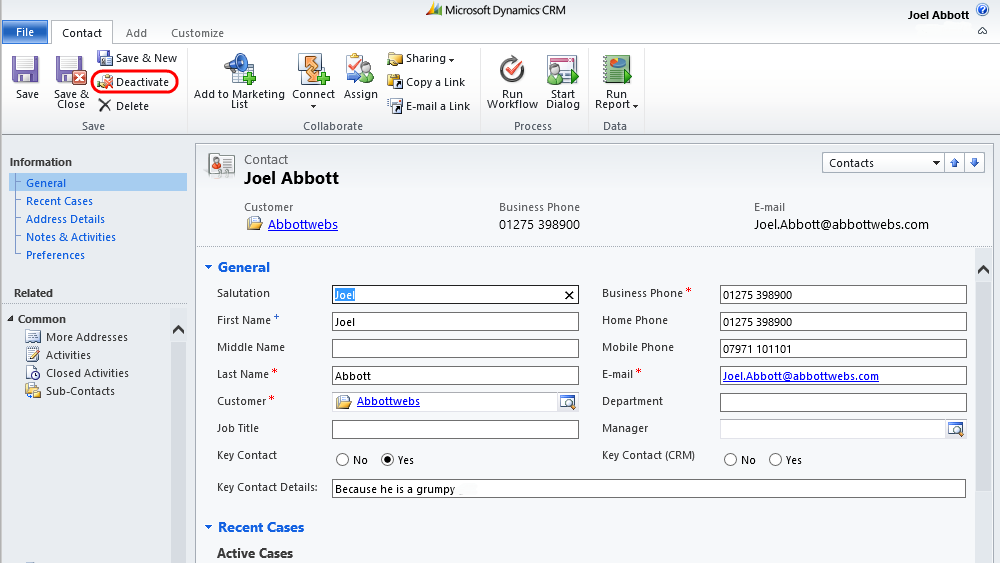Click the Last Name input field
Viewport: 1000px width, 563px height.
coord(455,376)
